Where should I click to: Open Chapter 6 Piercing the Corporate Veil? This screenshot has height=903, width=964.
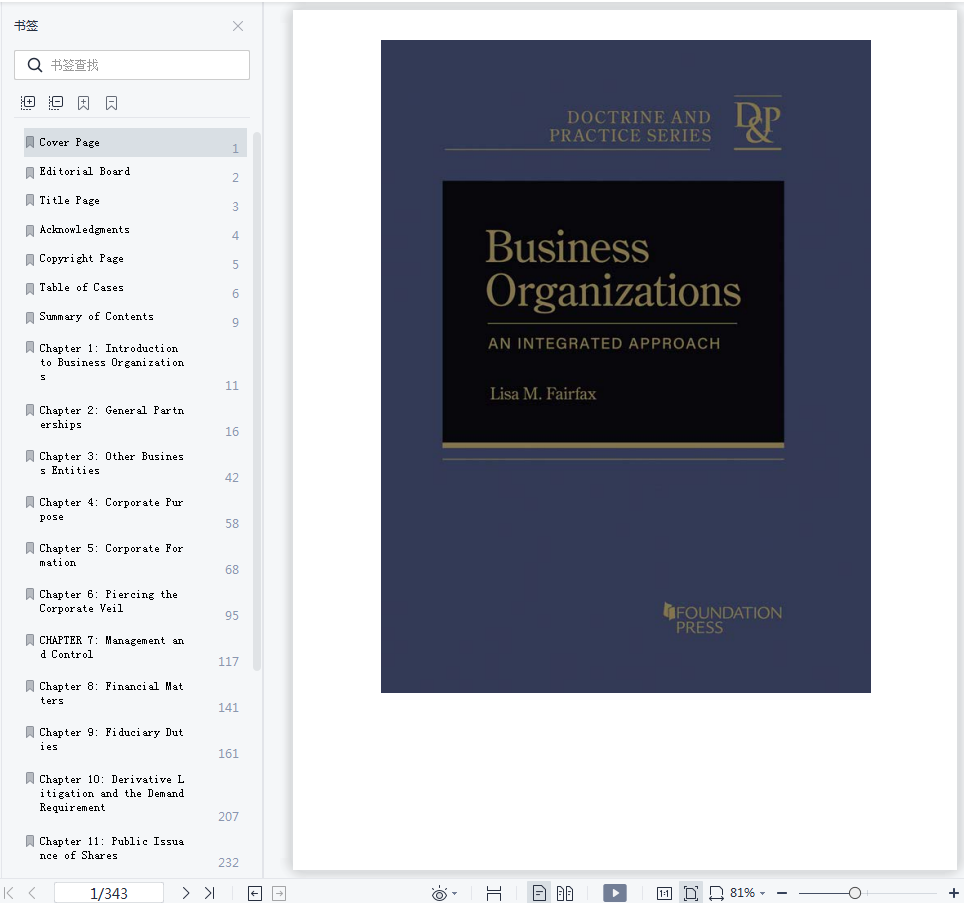[x=135, y=602]
